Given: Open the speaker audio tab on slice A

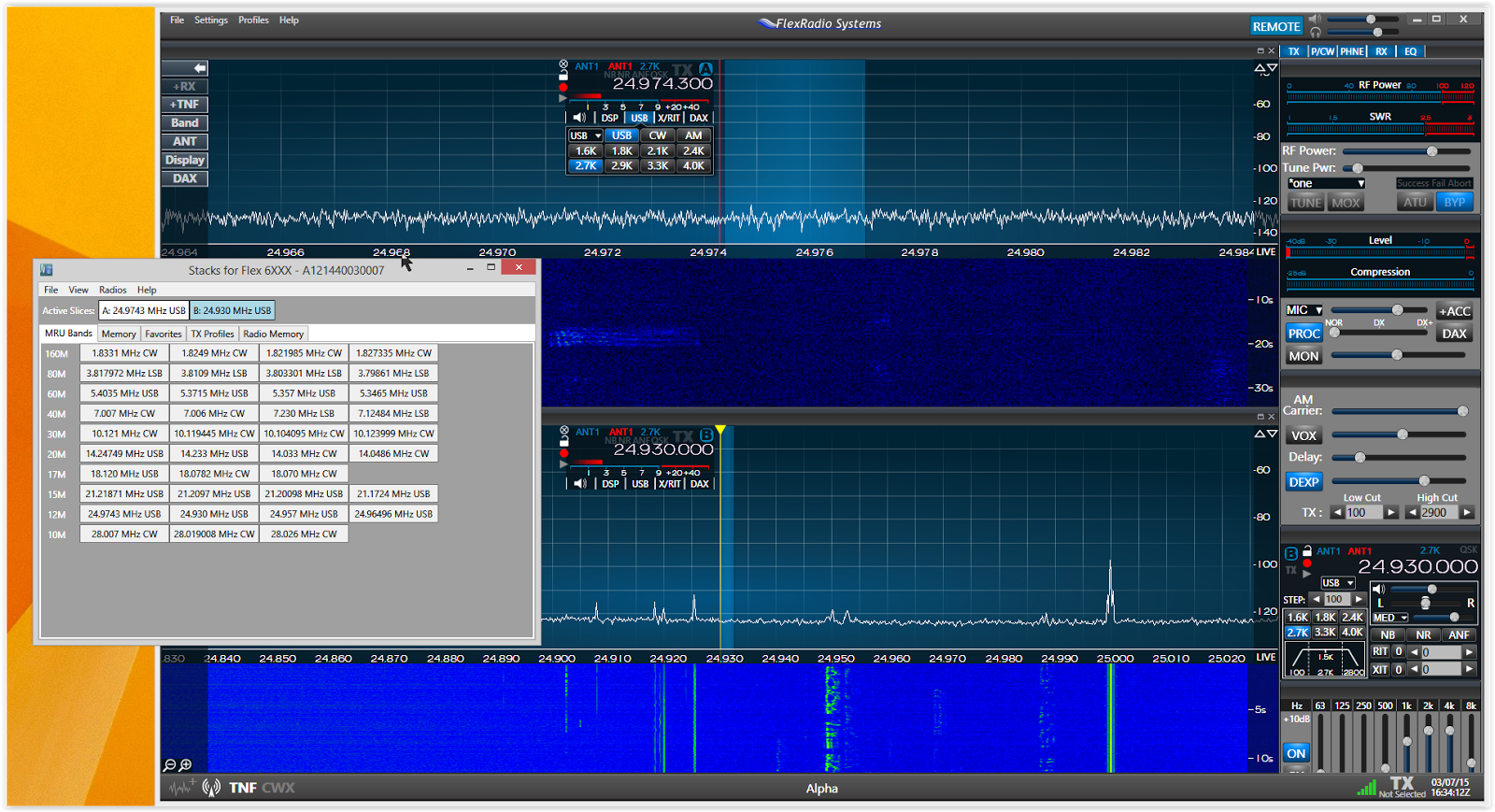Looking at the screenshot, I should click(580, 118).
